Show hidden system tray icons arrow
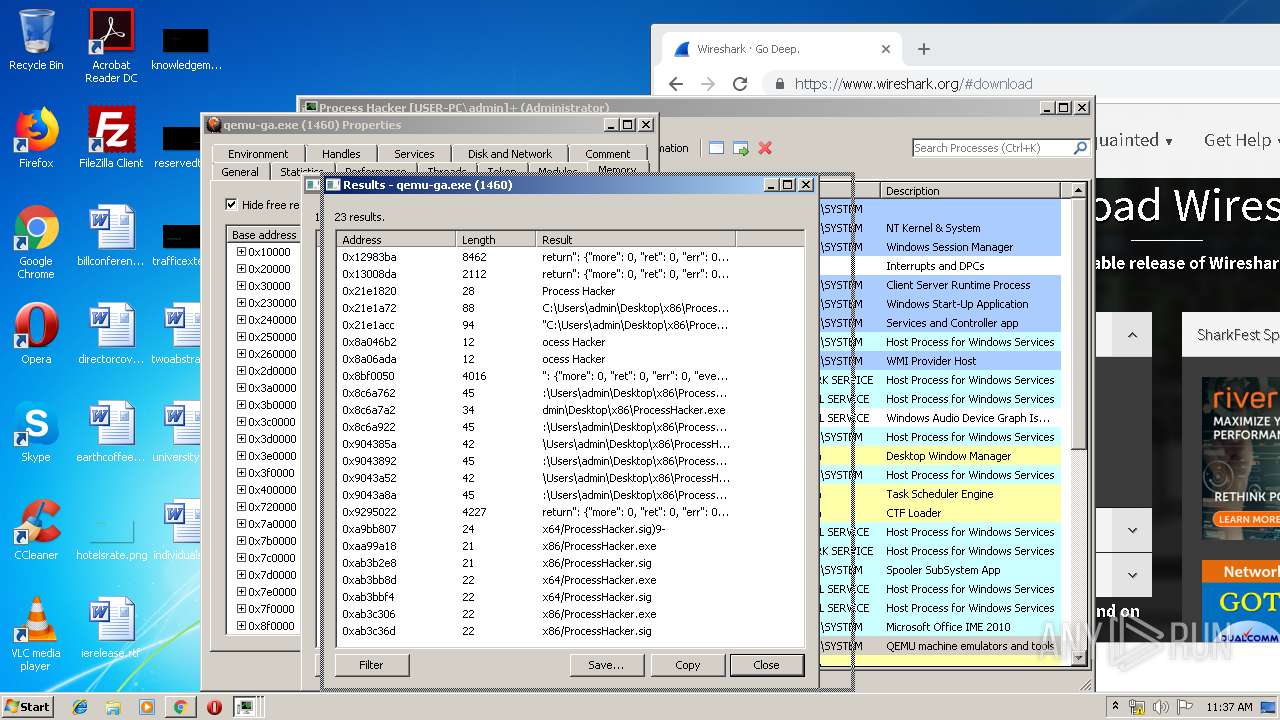1280x720 pixels. 1115,707
